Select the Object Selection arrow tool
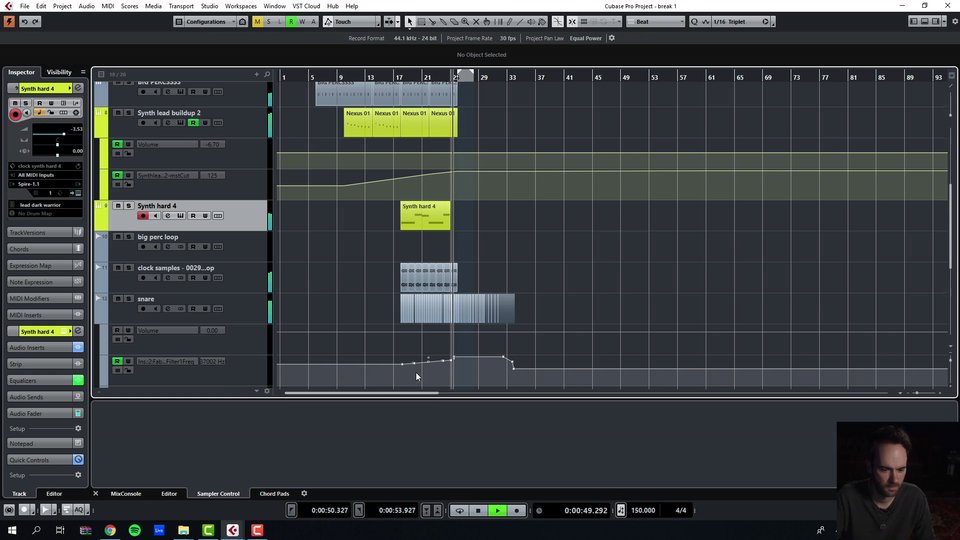Screen dimensions: 960x540 [410, 21]
